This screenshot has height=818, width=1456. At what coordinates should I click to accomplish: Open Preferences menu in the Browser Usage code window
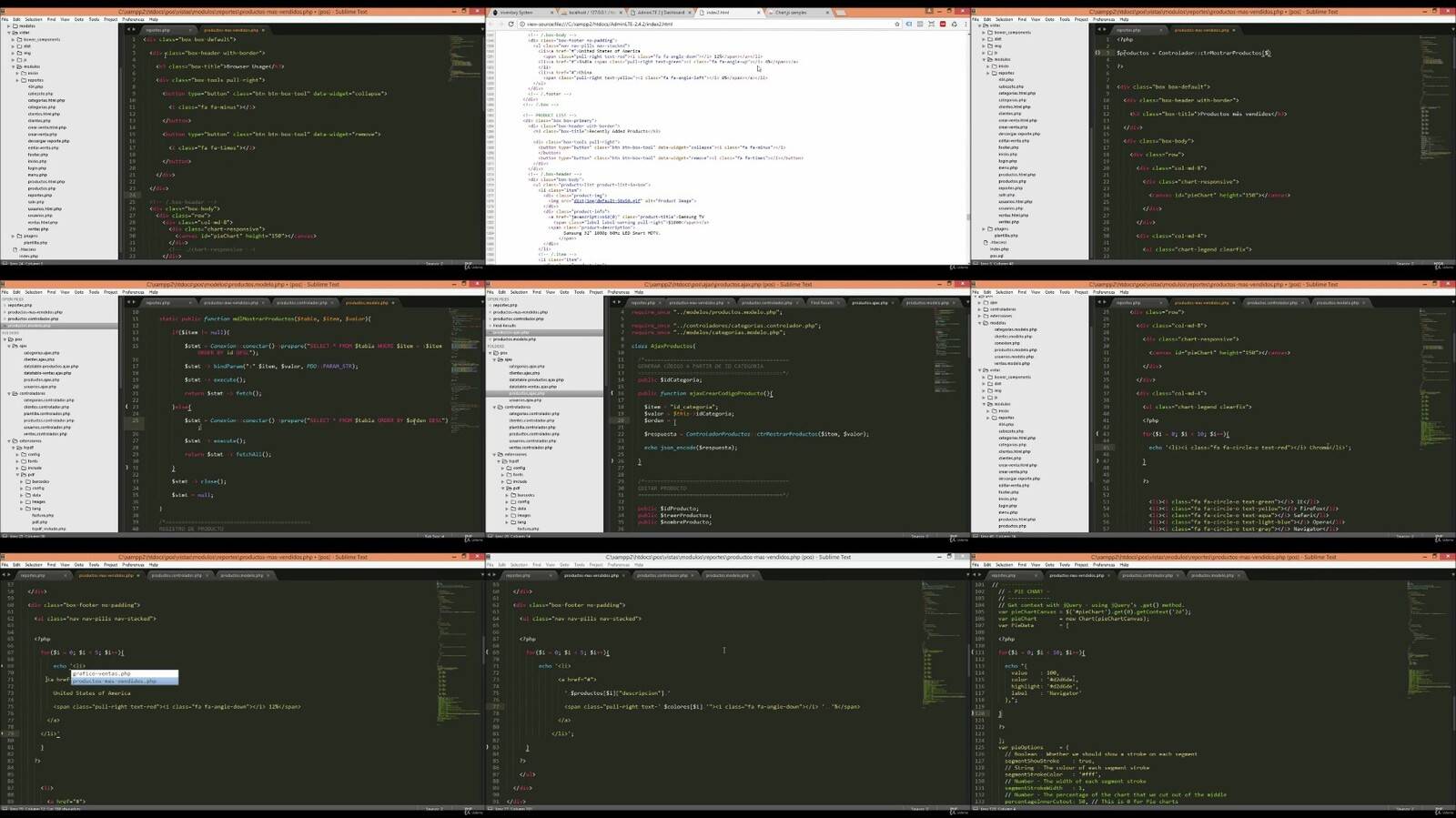tap(133, 18)
